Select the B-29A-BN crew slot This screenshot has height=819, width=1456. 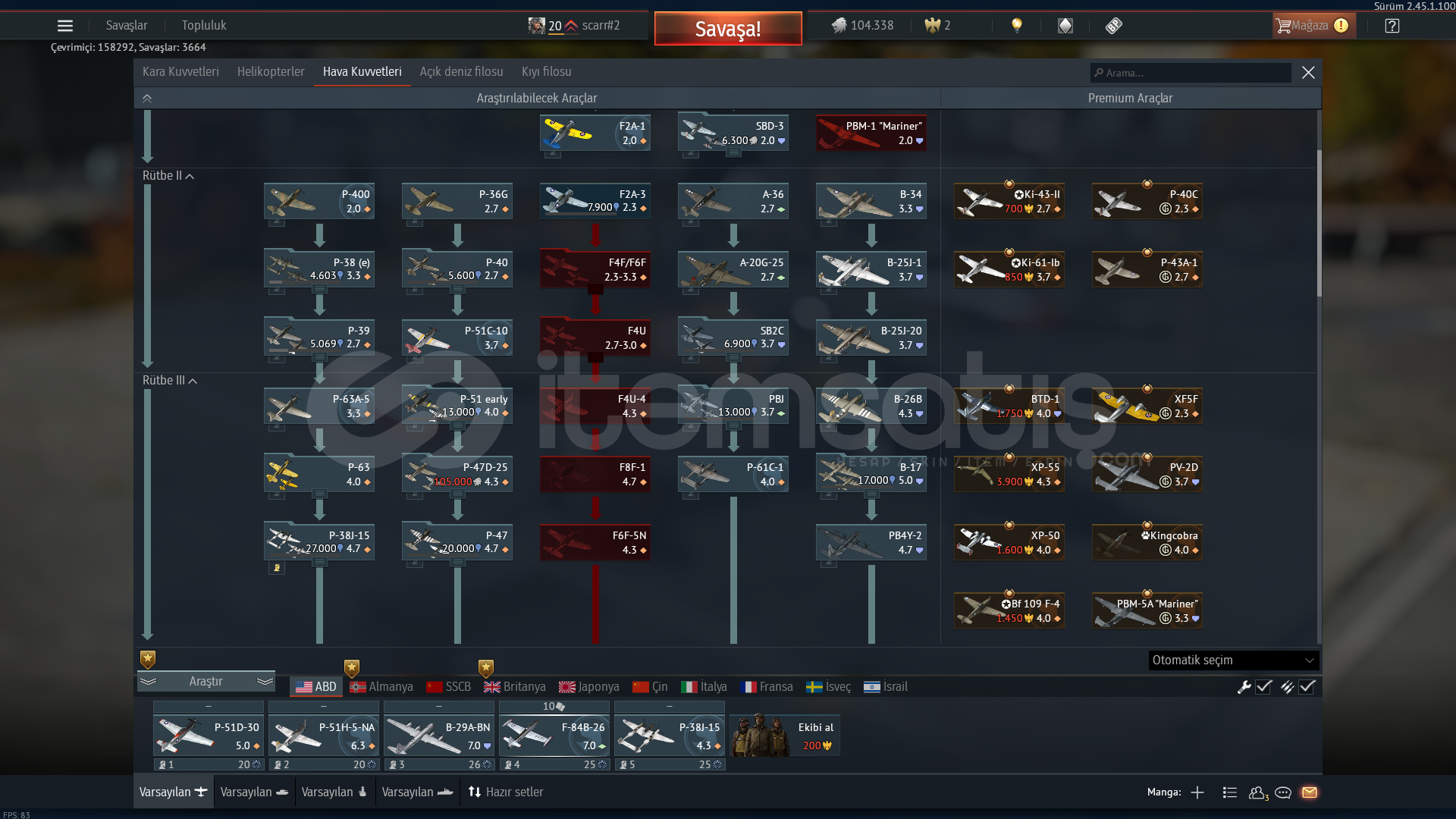(439, 736)
